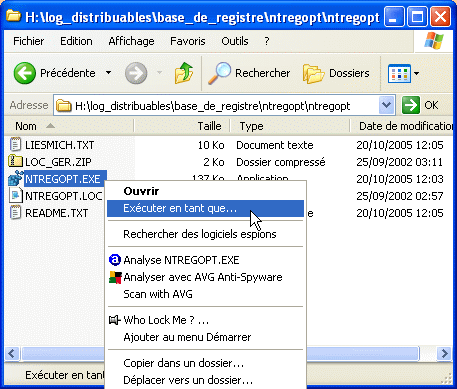Open the forward history dropdown arrow
457x389 pixels.
(159, 72)
